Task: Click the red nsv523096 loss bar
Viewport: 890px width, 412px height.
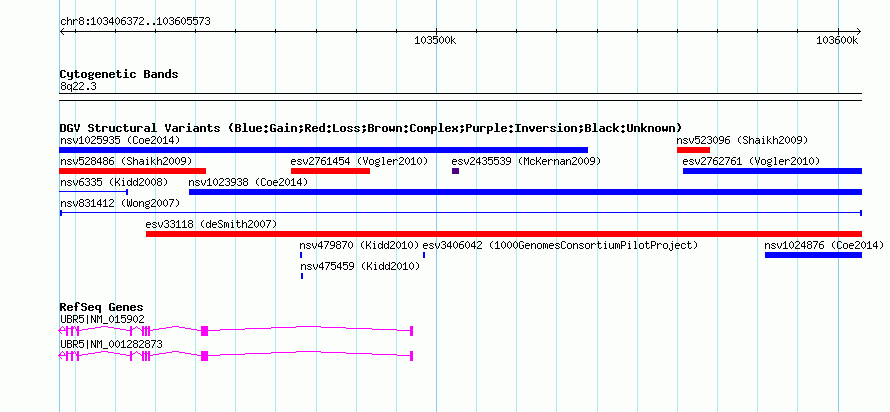Action: [x=693, y=150]
